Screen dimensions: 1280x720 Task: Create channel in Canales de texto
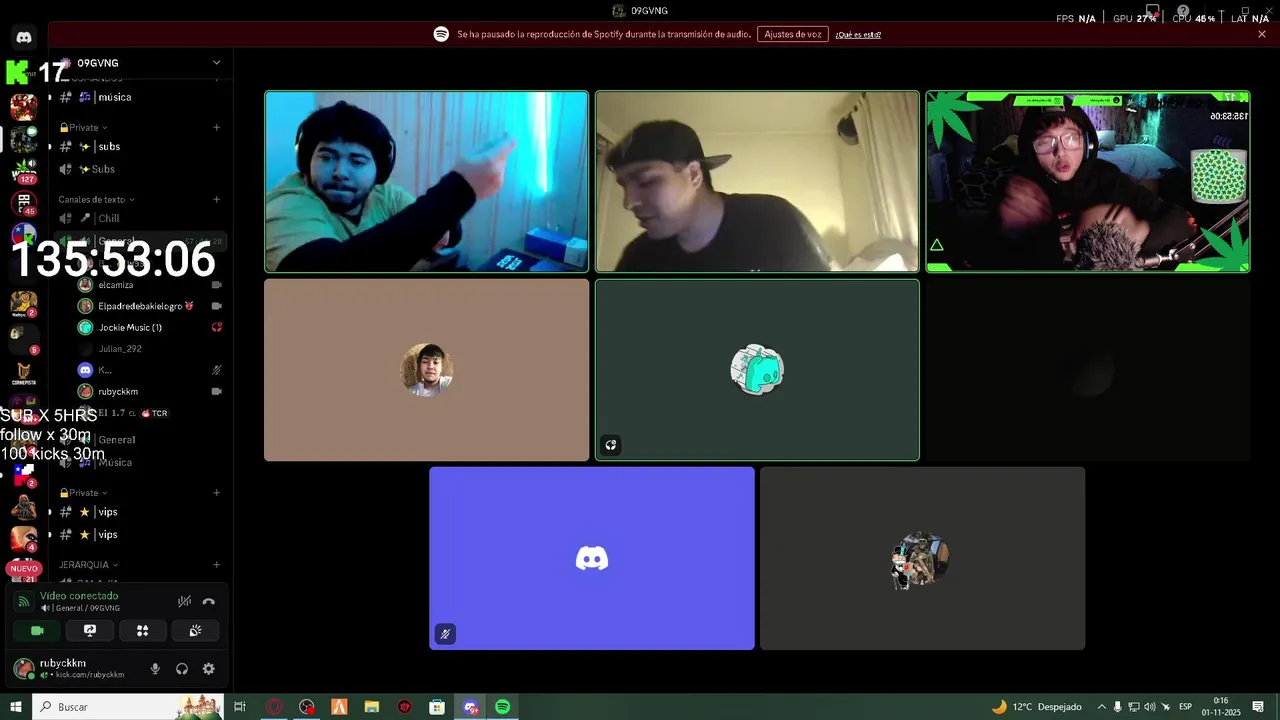216,199
